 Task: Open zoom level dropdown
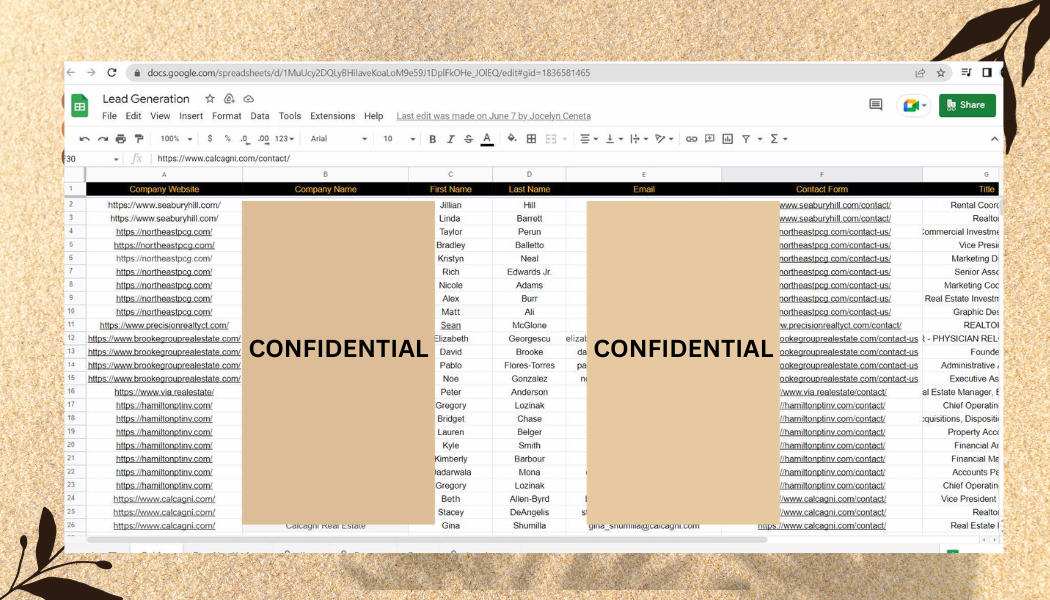point(176,139)
